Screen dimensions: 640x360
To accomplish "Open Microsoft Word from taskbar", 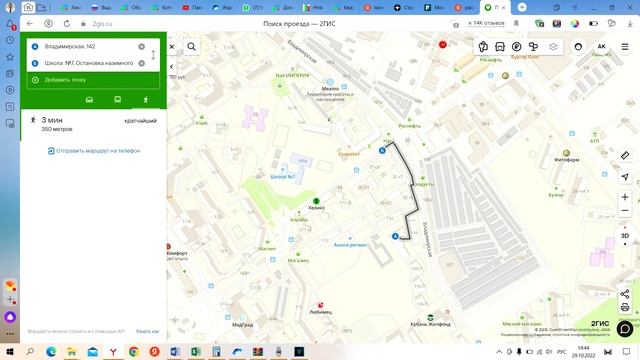I will click(x=175, y=352).
